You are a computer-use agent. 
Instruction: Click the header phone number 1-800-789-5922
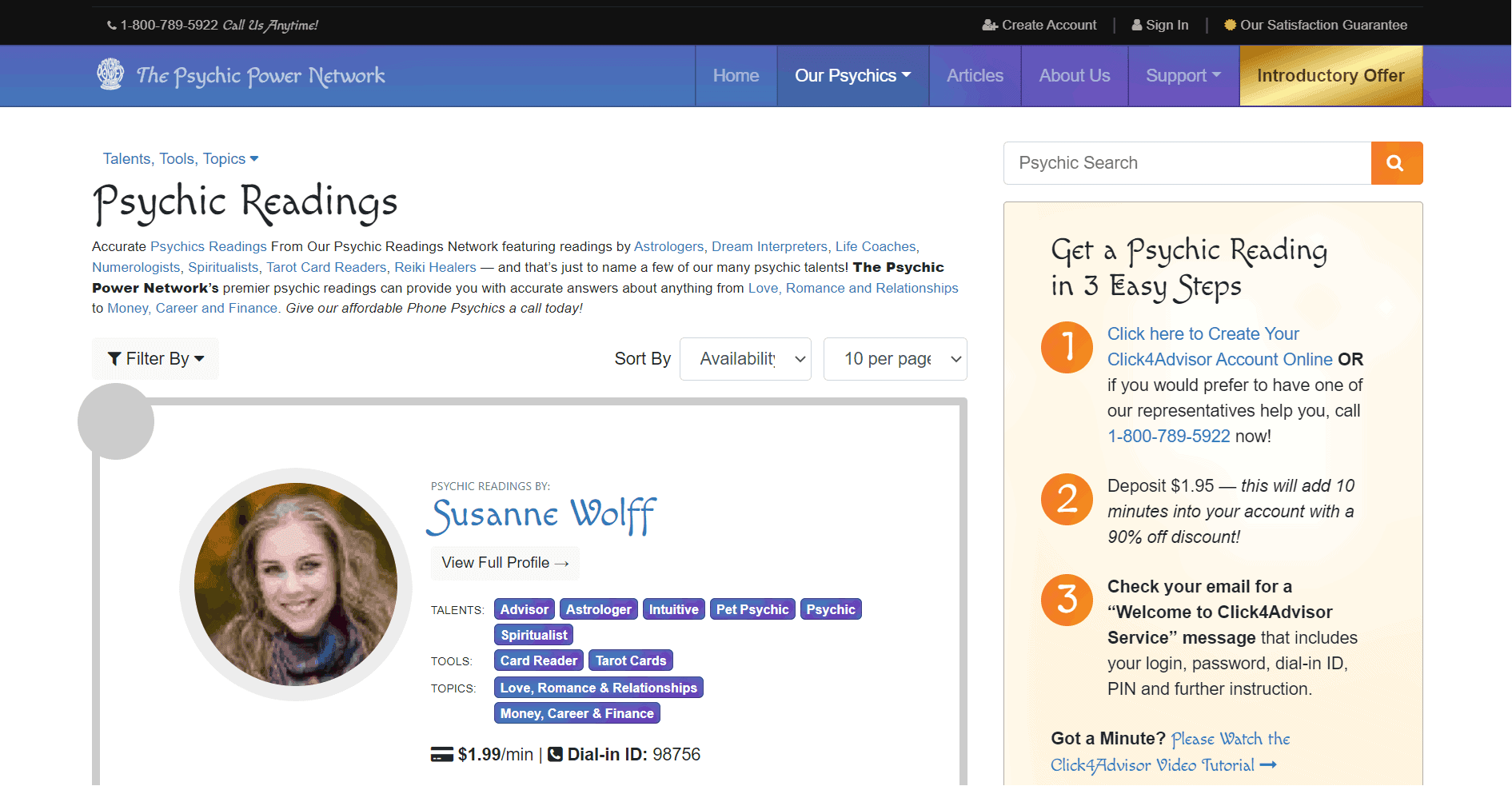click(x=170, y=26)
